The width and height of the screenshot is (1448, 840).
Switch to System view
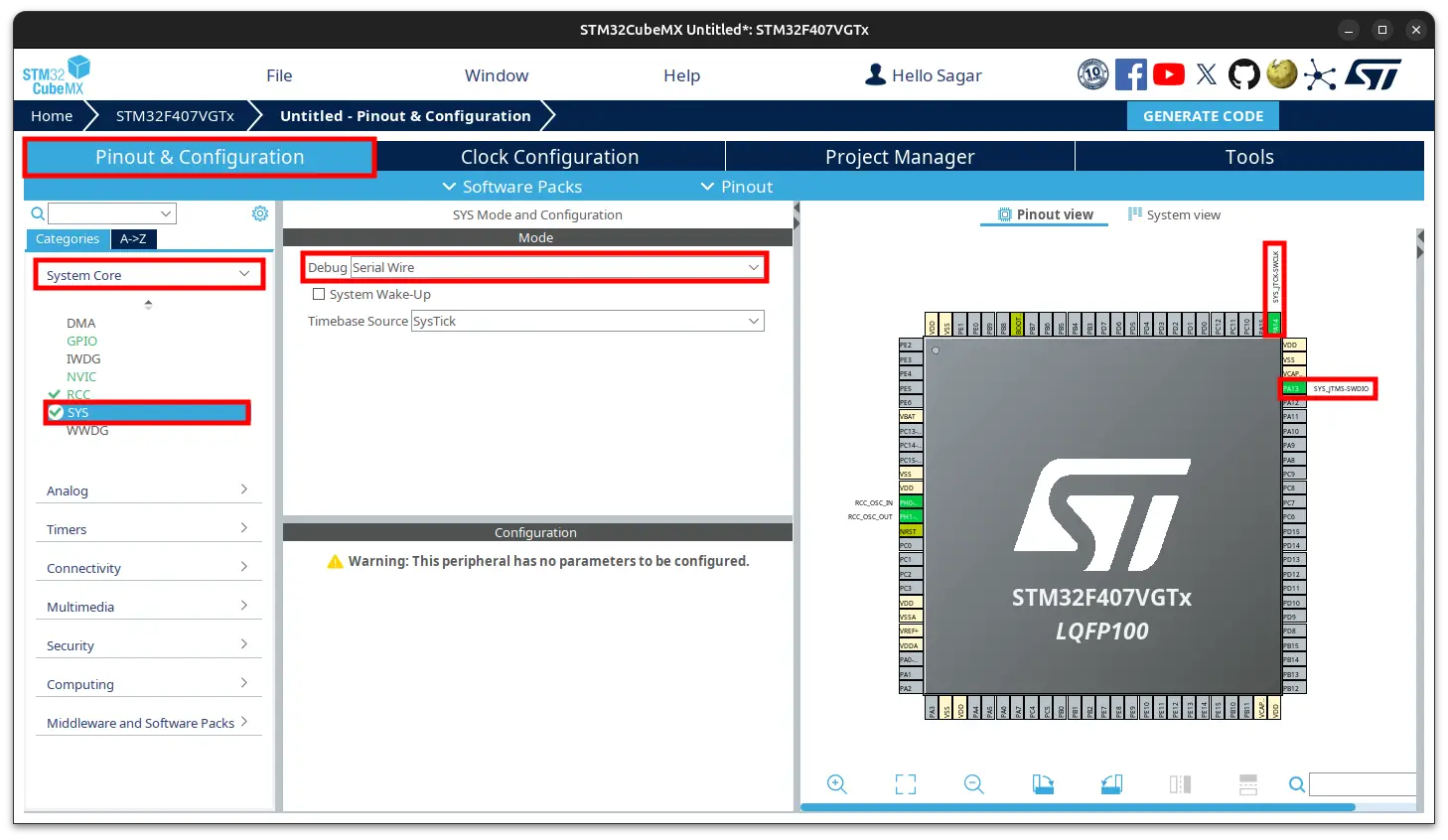pyautogui.click(x=1174, y=214)
